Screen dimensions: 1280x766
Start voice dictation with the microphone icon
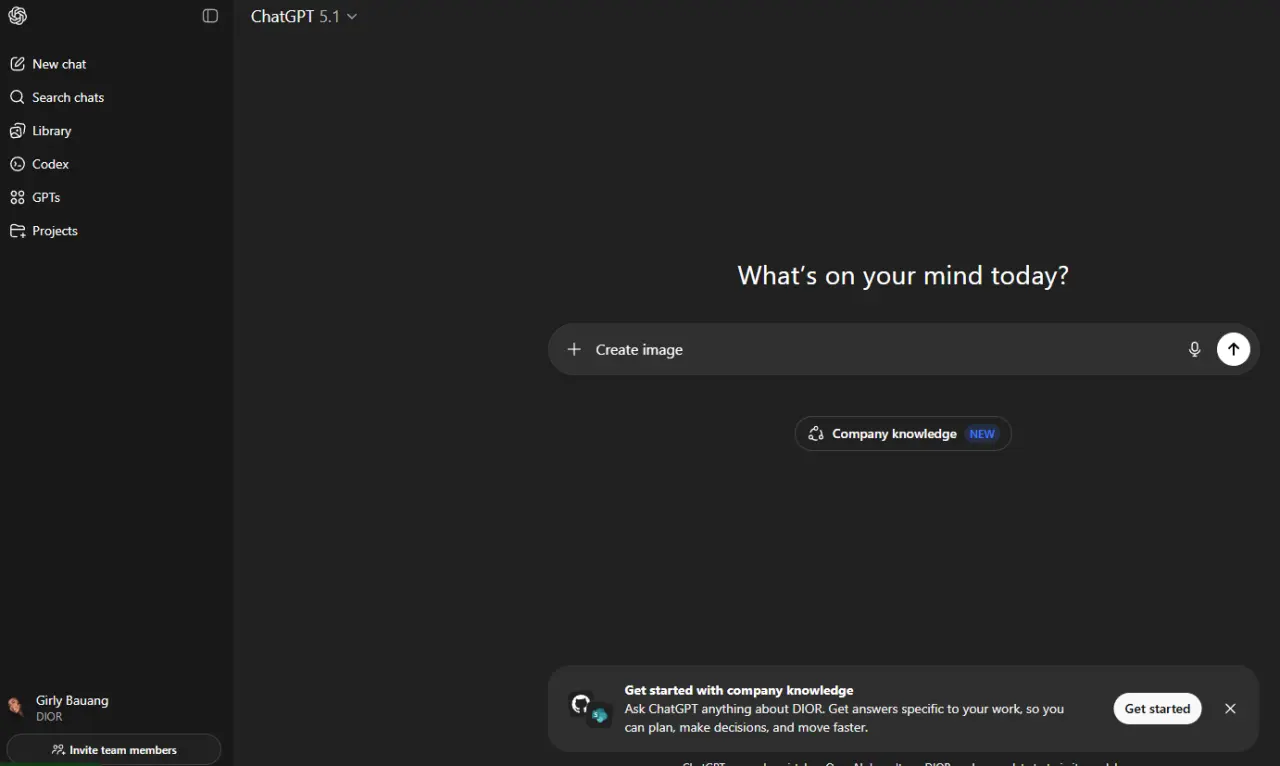pyautogui.click(x=1194, y=349)
